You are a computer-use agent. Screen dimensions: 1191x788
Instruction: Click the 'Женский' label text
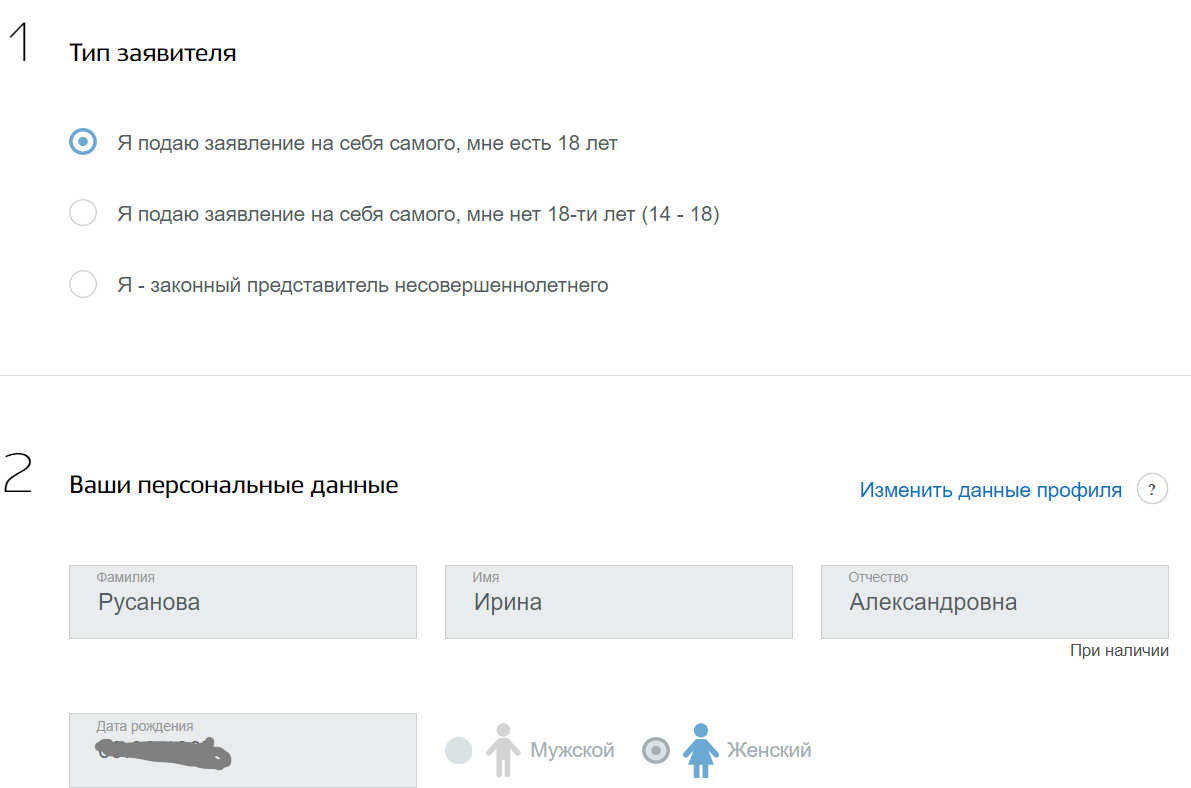(x=769, y=751)
